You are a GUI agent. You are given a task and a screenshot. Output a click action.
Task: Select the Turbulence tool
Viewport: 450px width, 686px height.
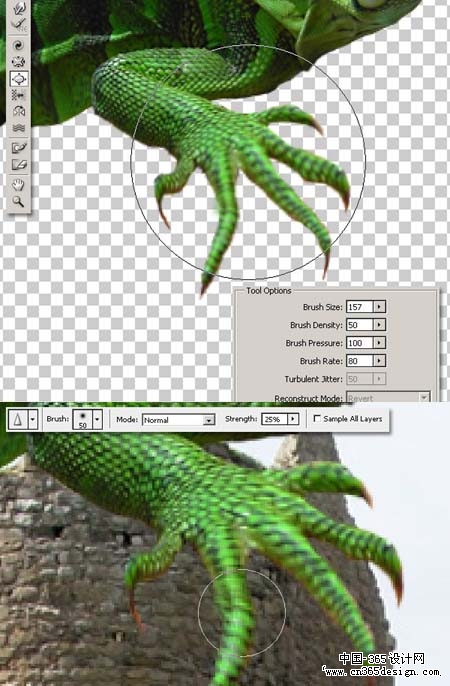[x=19, y=128]
